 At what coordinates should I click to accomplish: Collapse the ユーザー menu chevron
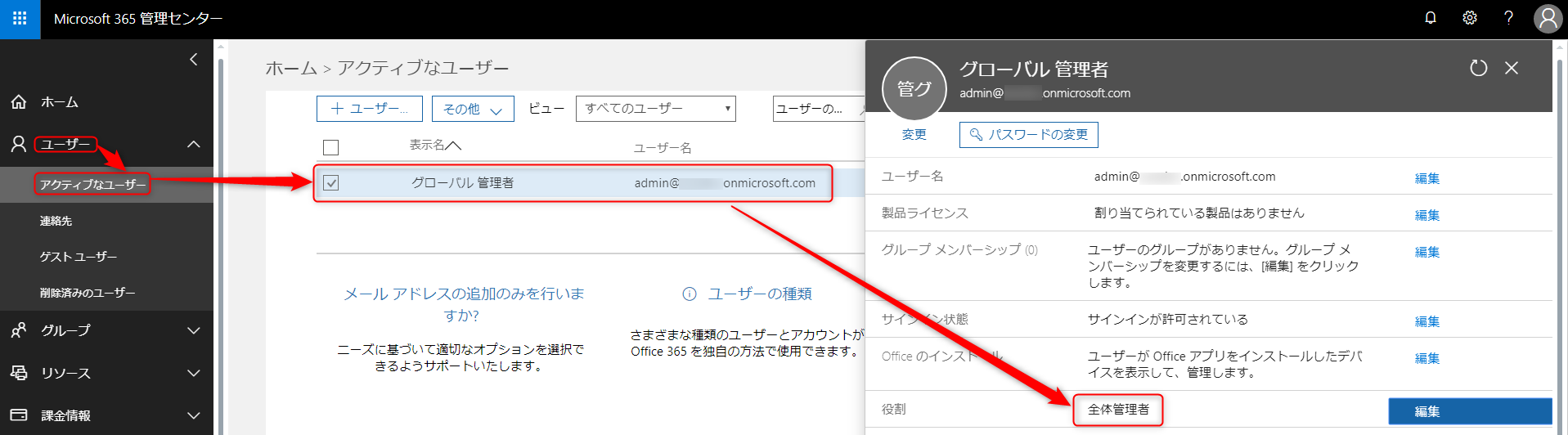(194, 145)
